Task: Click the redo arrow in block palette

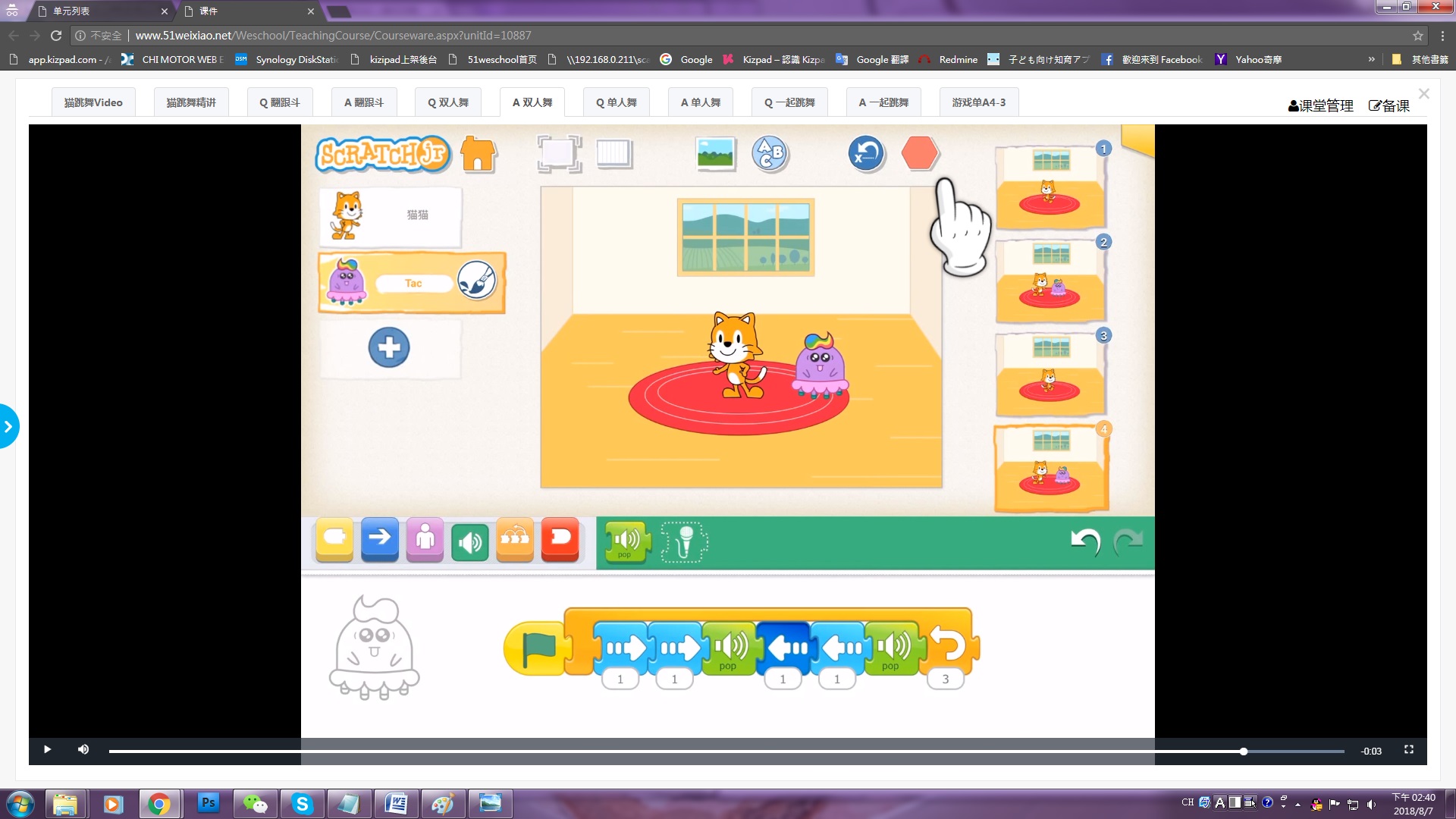Action: [1128, 541]
